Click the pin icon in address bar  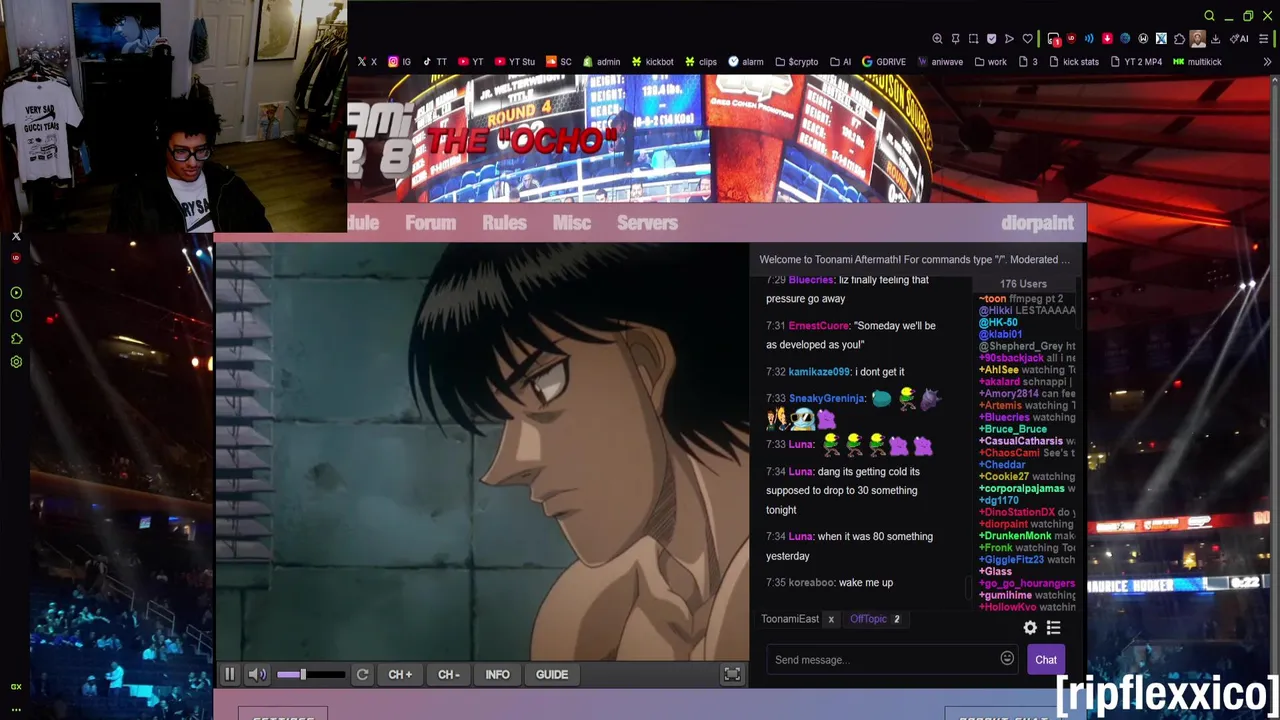pyautogui.click(x=955, y=39)
